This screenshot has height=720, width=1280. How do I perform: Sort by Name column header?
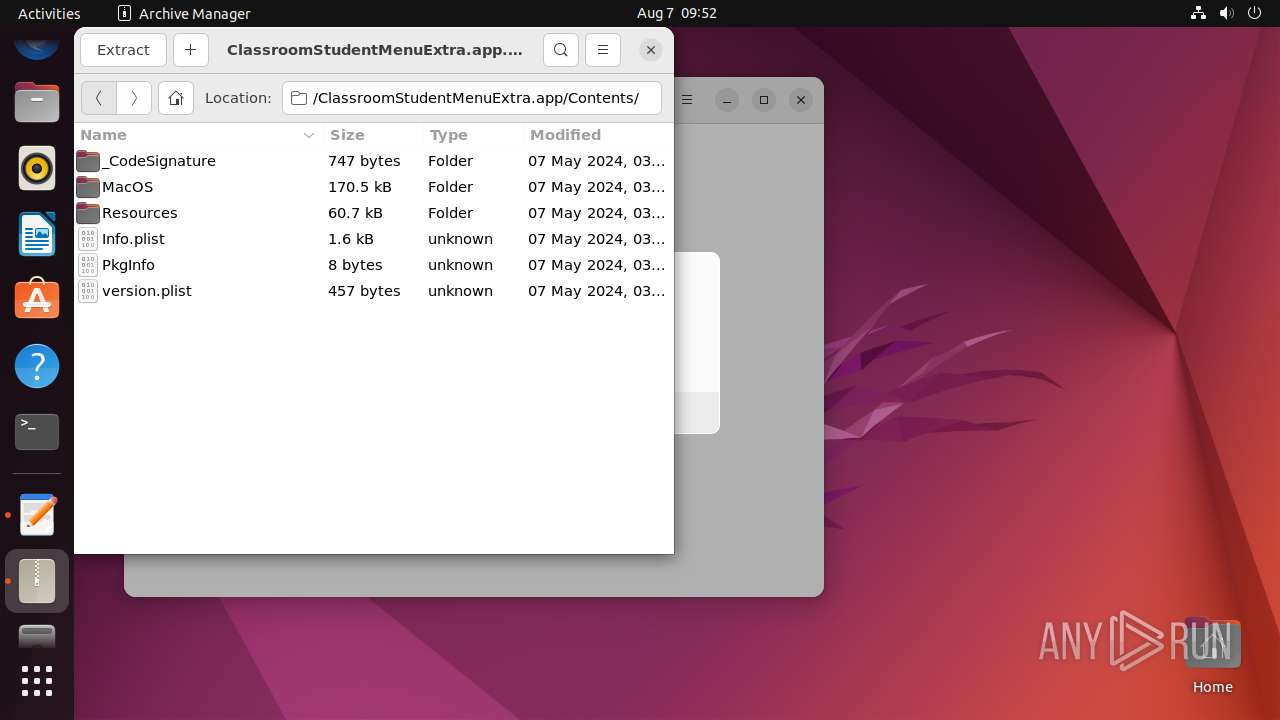tap(196, 135)
